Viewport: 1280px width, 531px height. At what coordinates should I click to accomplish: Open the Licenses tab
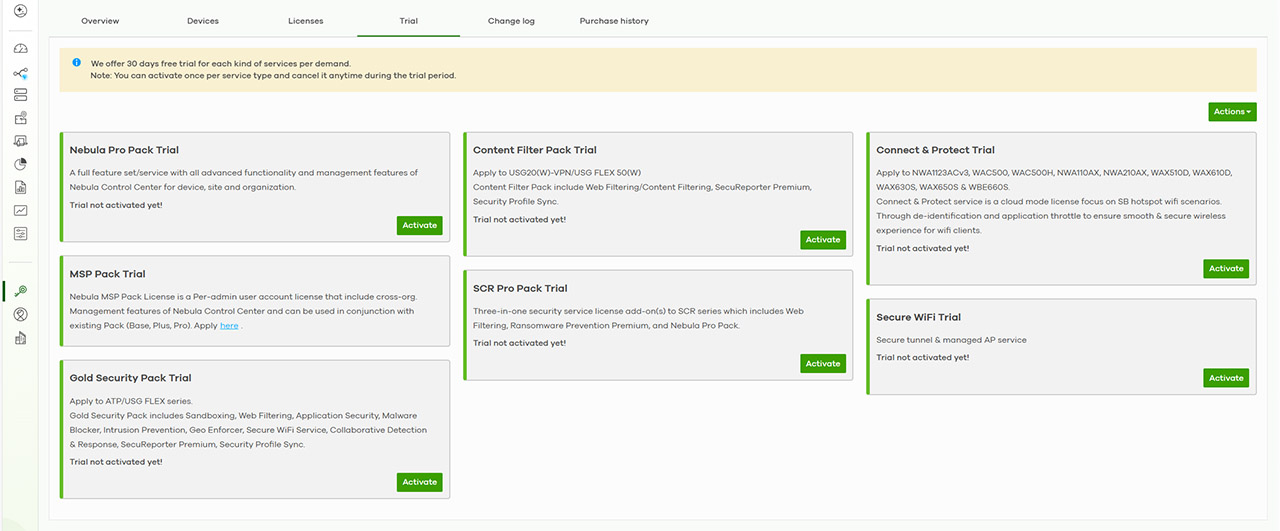point(305,21)
